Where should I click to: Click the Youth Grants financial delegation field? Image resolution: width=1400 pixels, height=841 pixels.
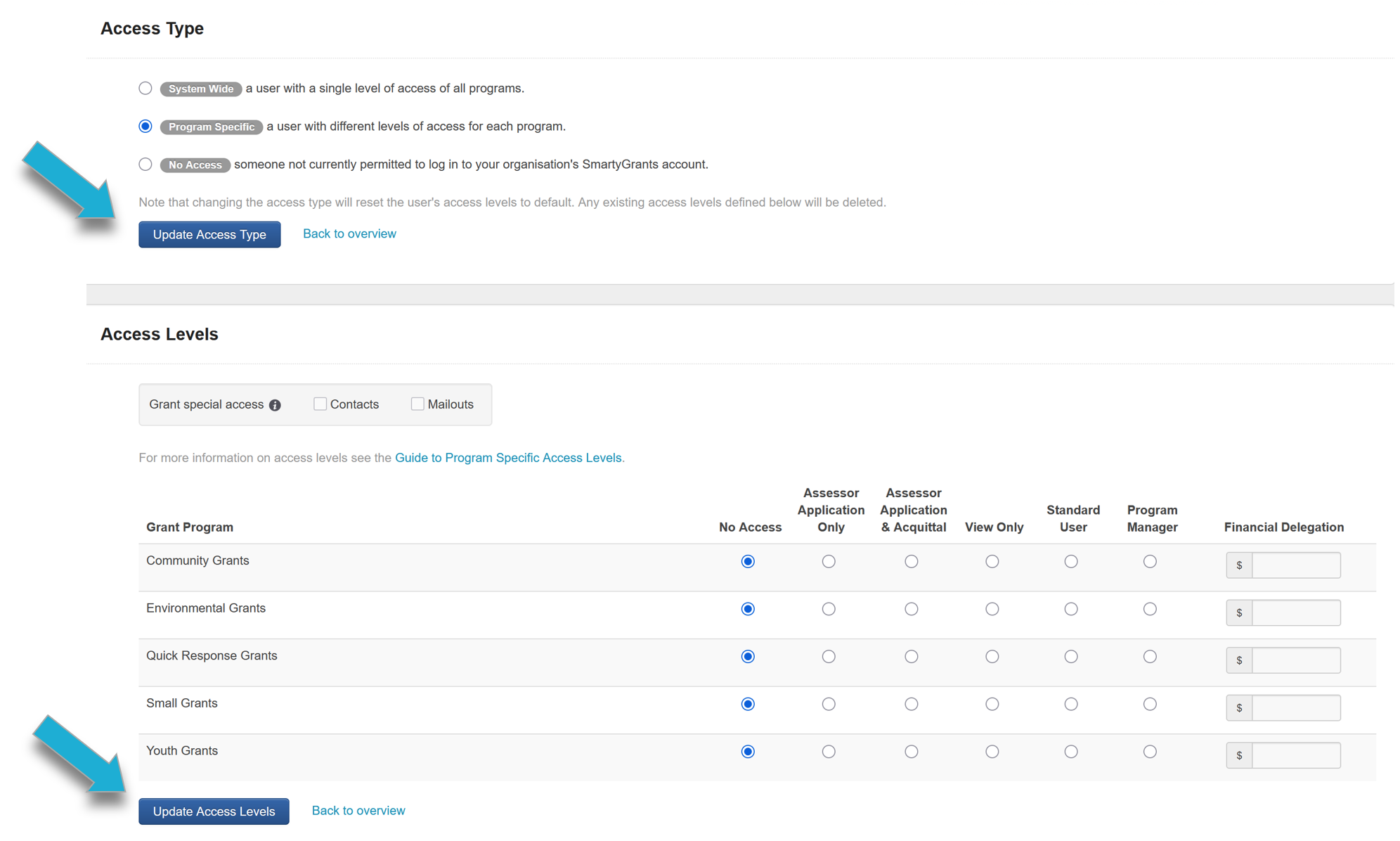pyautogui.click(x=1295, y=755)
